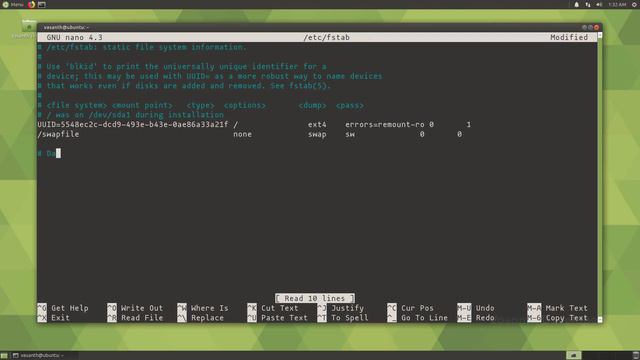
Task: Click 'none' mount point on swapfile line
Action: click(242, 134)
